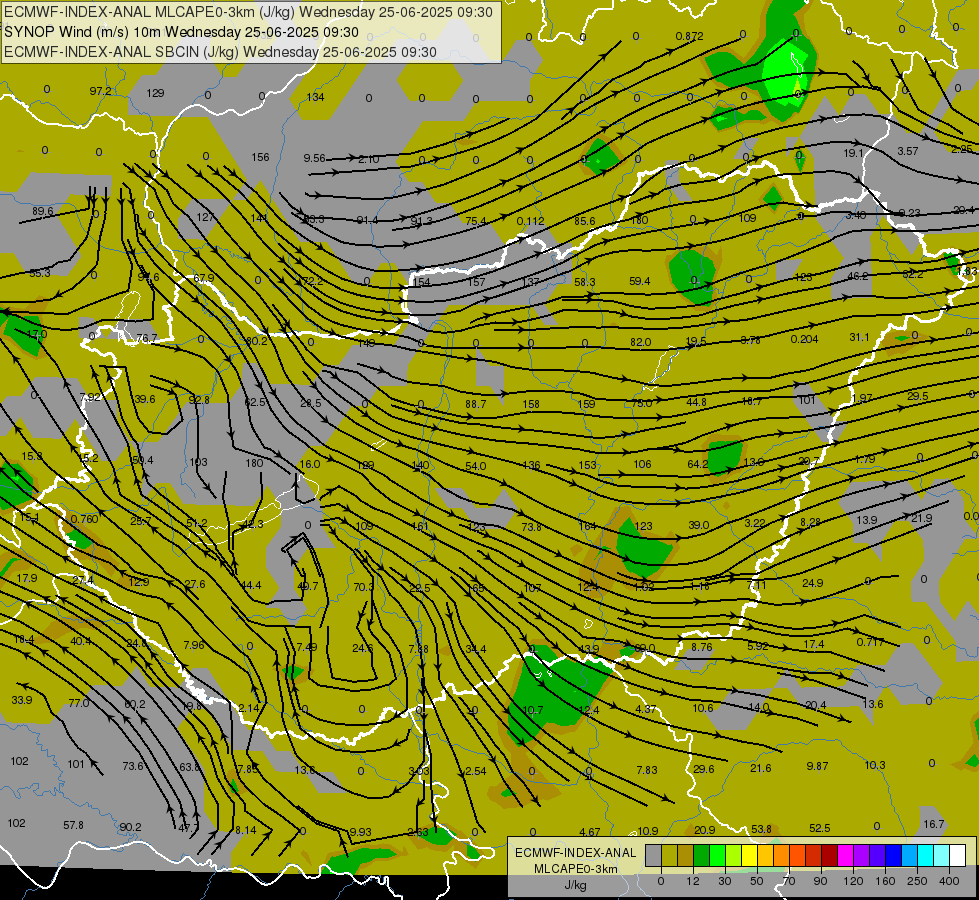Click the legend scale label 120
This screenshot has height=900, width=979.
pyautogui.click(x=854, y=881)
